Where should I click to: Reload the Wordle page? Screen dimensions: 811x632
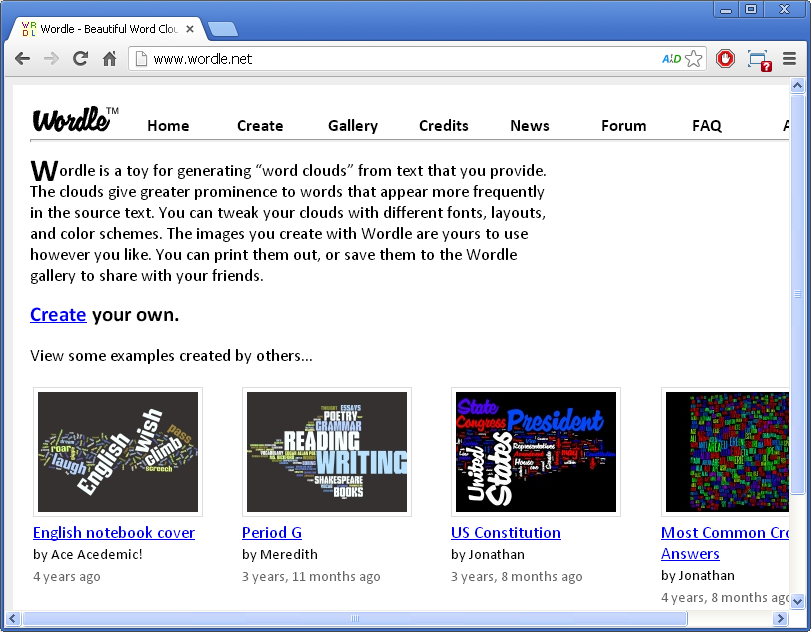point(80,58)
